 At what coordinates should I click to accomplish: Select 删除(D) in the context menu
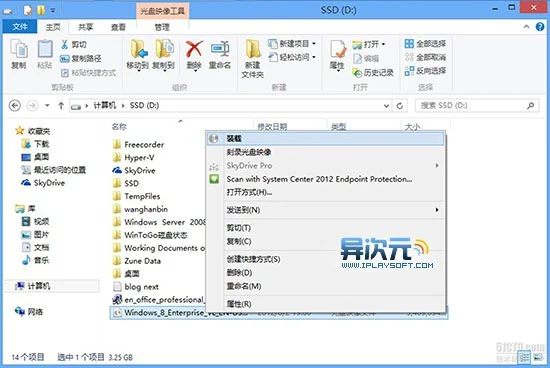325,273
